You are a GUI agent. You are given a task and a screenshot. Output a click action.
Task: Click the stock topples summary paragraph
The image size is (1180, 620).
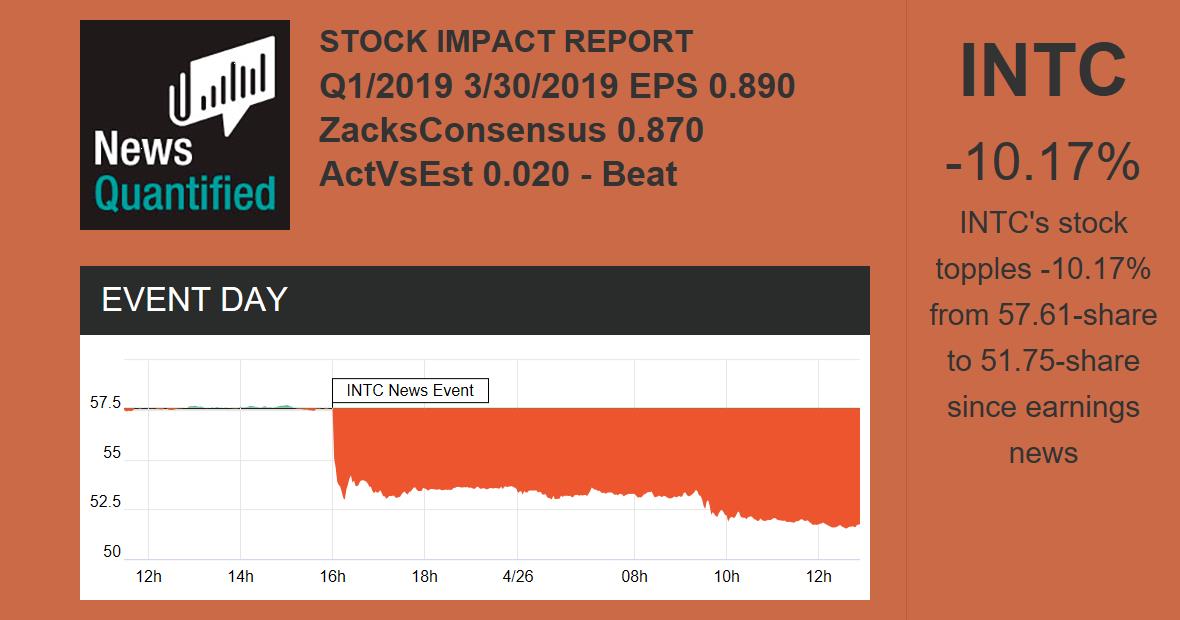1042,338
